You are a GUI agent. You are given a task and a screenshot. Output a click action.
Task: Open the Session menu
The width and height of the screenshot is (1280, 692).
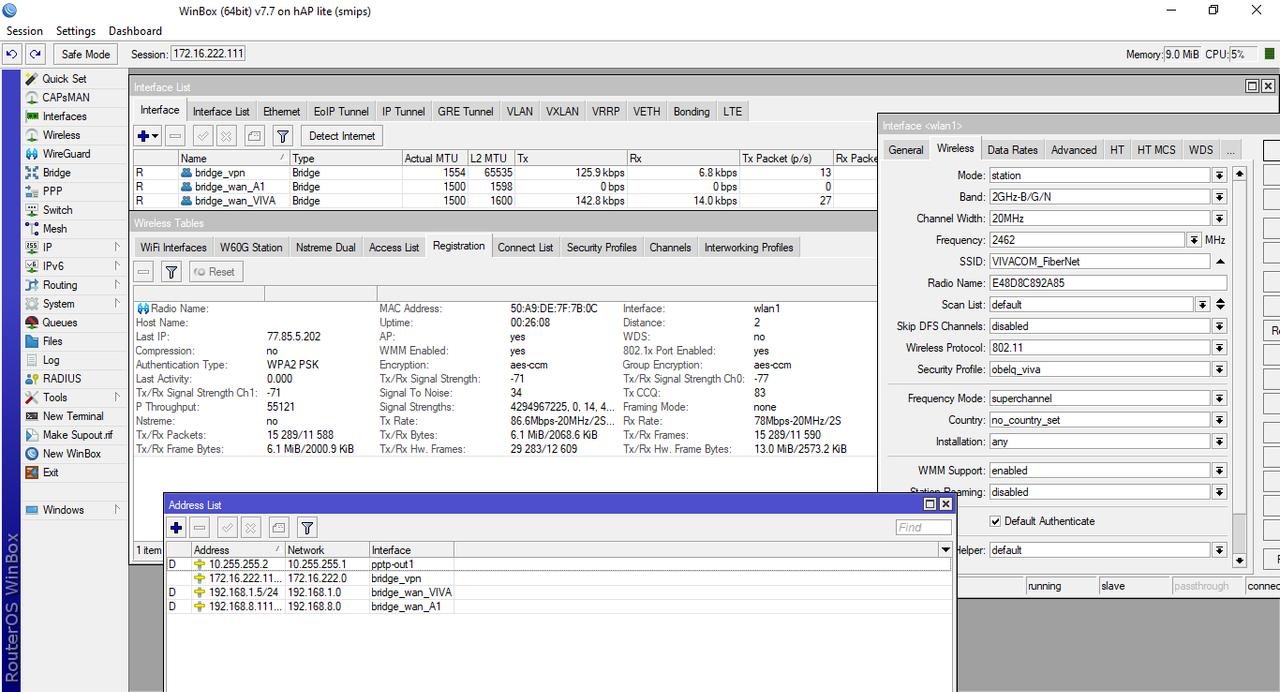point(25,31)
